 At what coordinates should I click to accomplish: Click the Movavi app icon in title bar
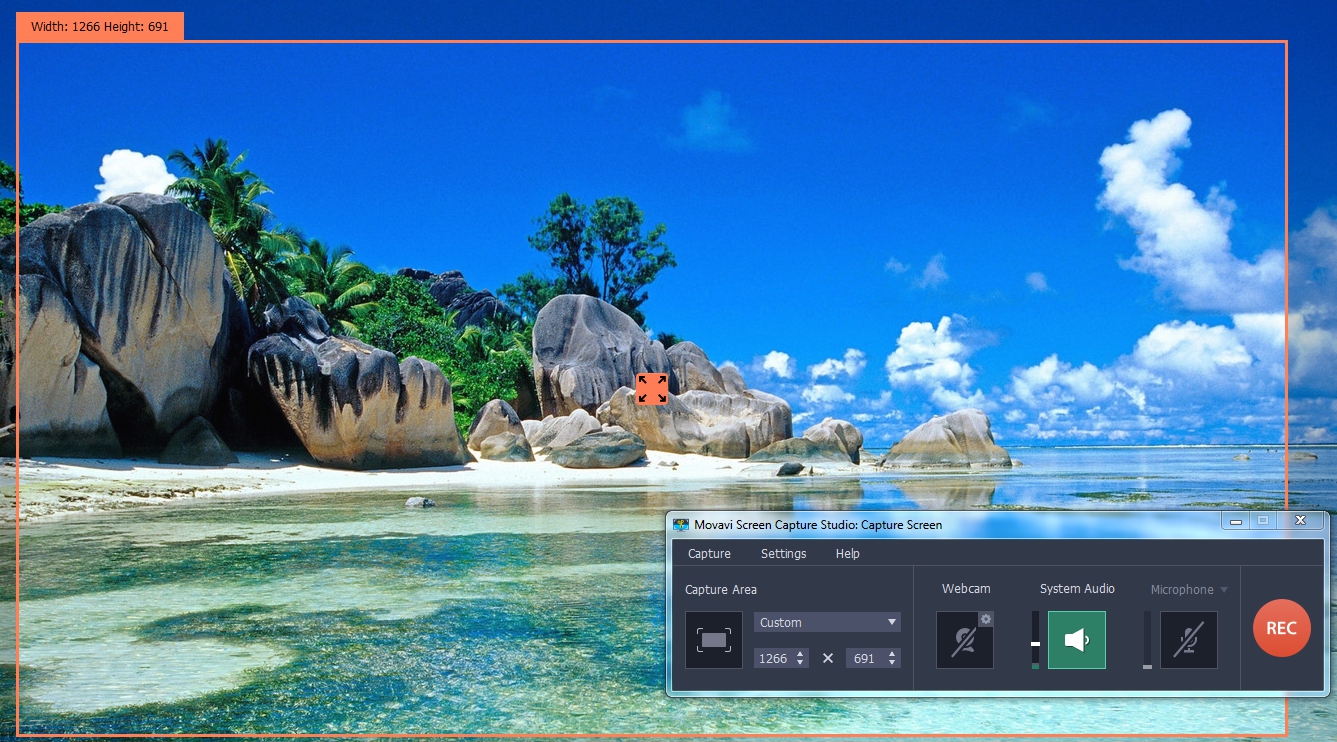[x=681, y=524]
